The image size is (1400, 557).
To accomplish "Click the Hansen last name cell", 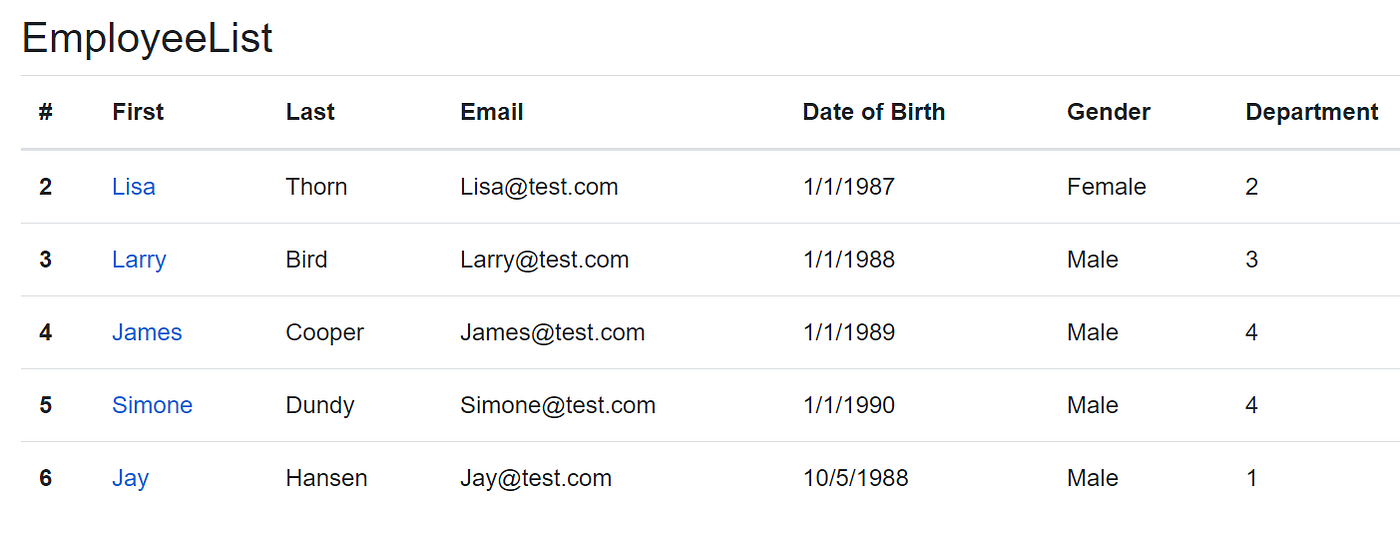I will 327,479.
